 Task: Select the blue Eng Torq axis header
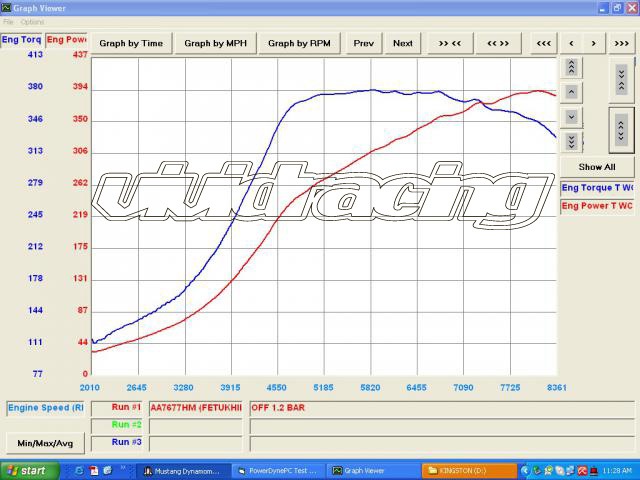point(21,40)
